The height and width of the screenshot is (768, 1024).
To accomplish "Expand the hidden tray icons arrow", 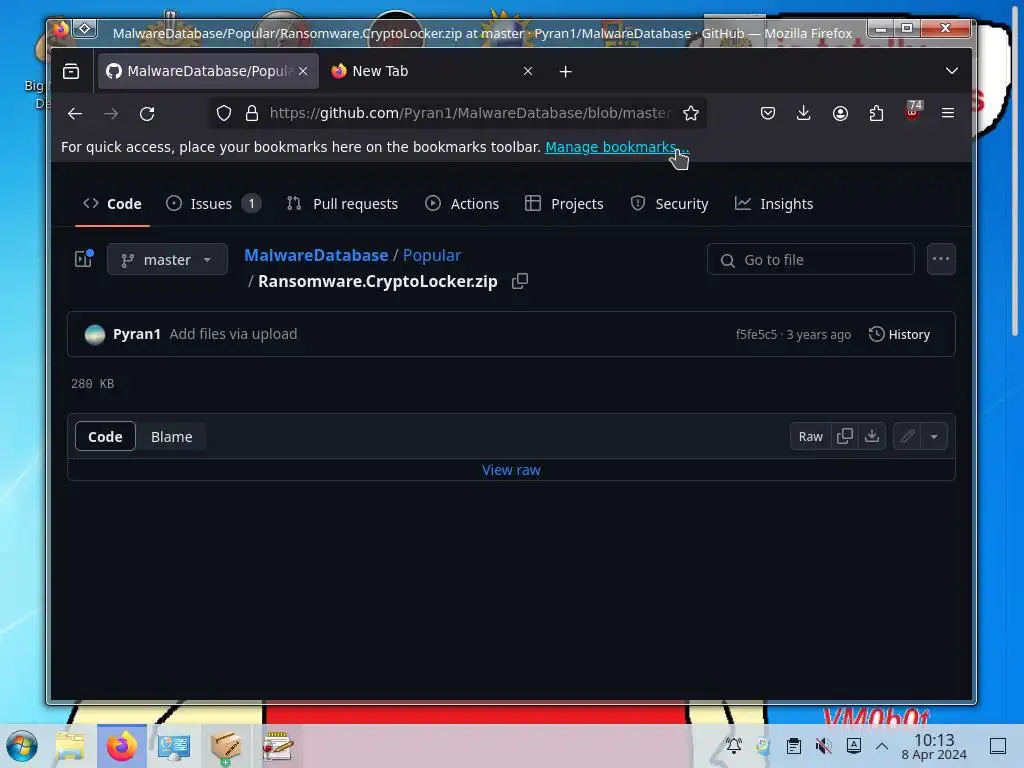I will pyautogui.click(x=882, y=746).
